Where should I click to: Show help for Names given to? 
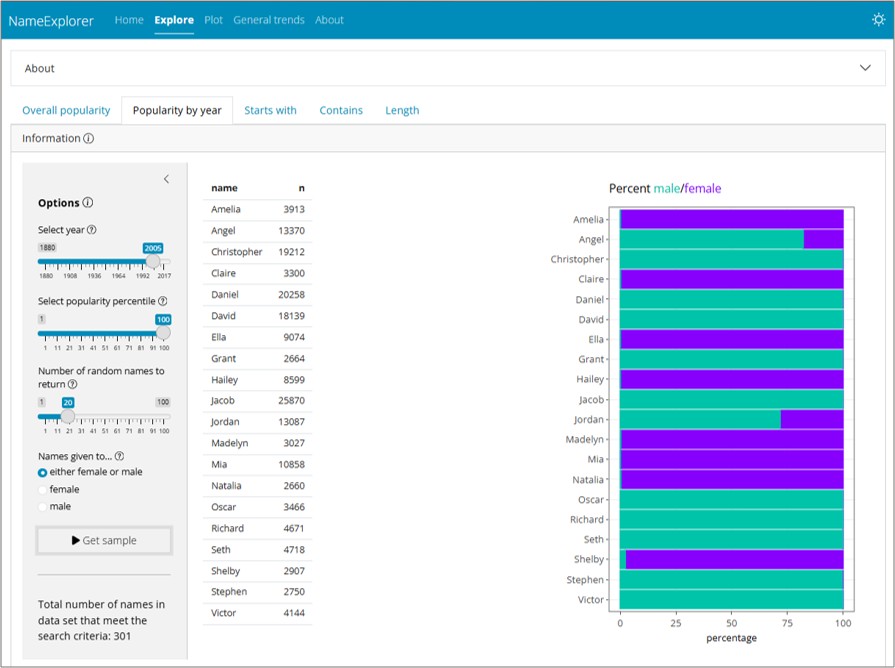[x=119, y=456]
